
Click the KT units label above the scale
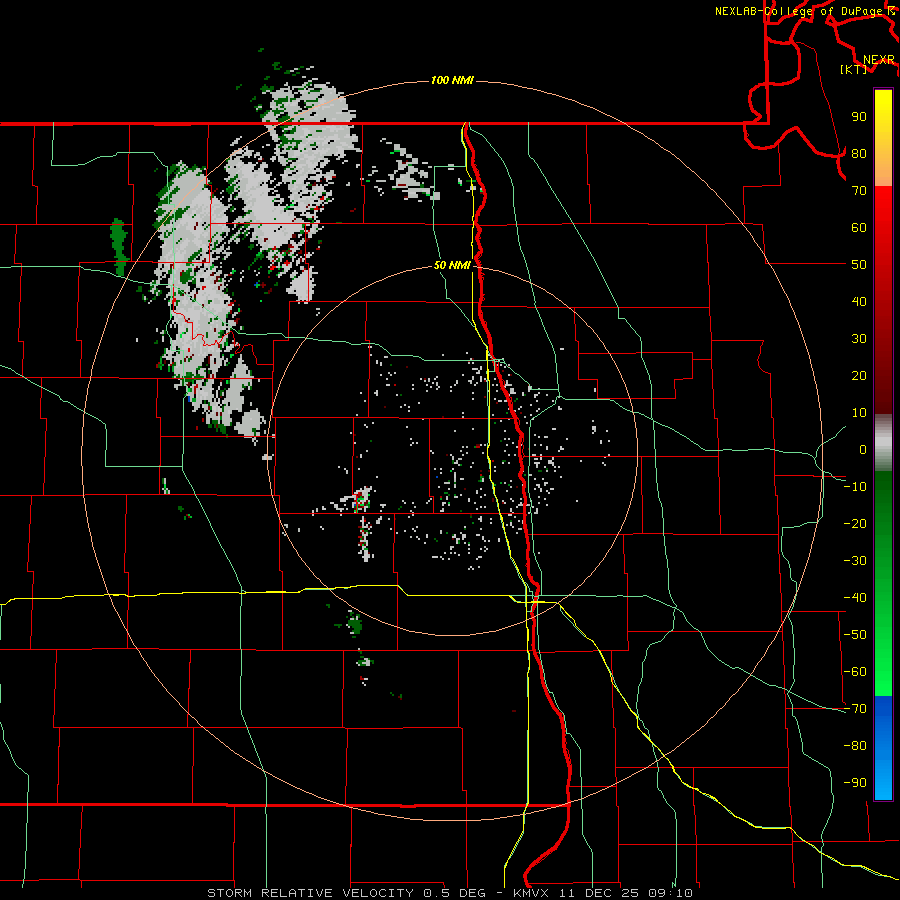(853, 69)
